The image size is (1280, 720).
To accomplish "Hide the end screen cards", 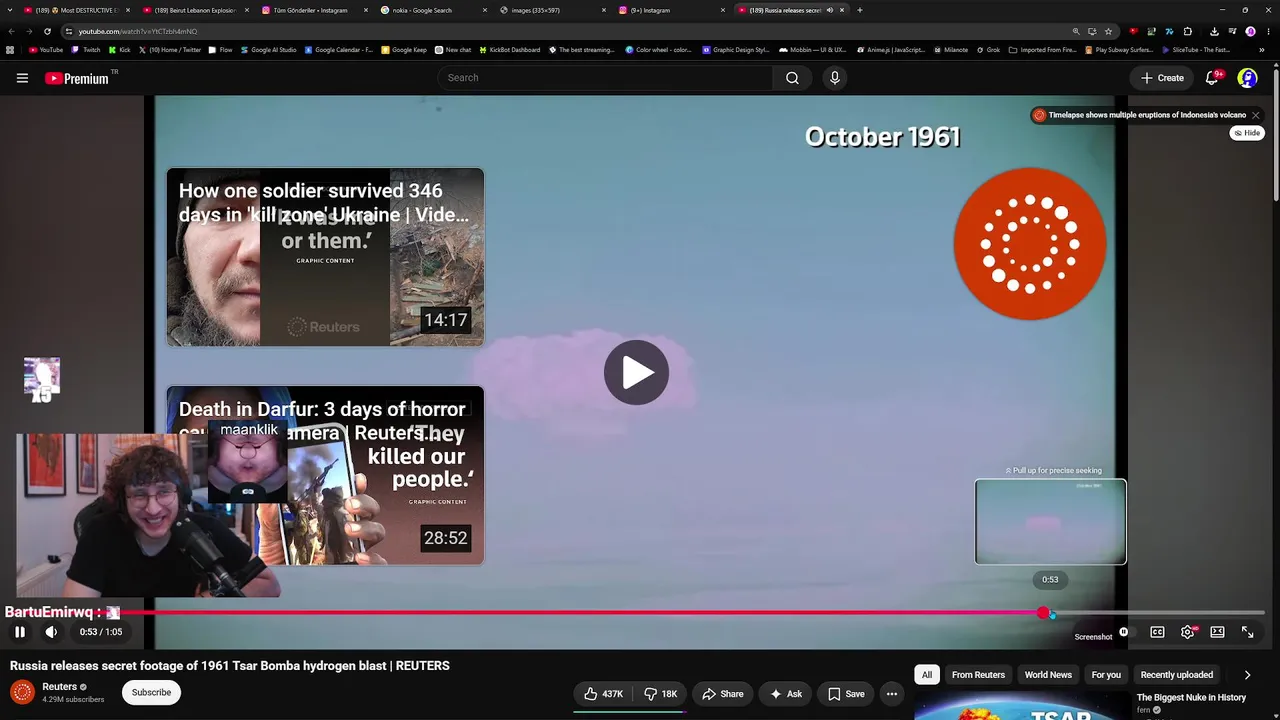I will point(1247,133).
